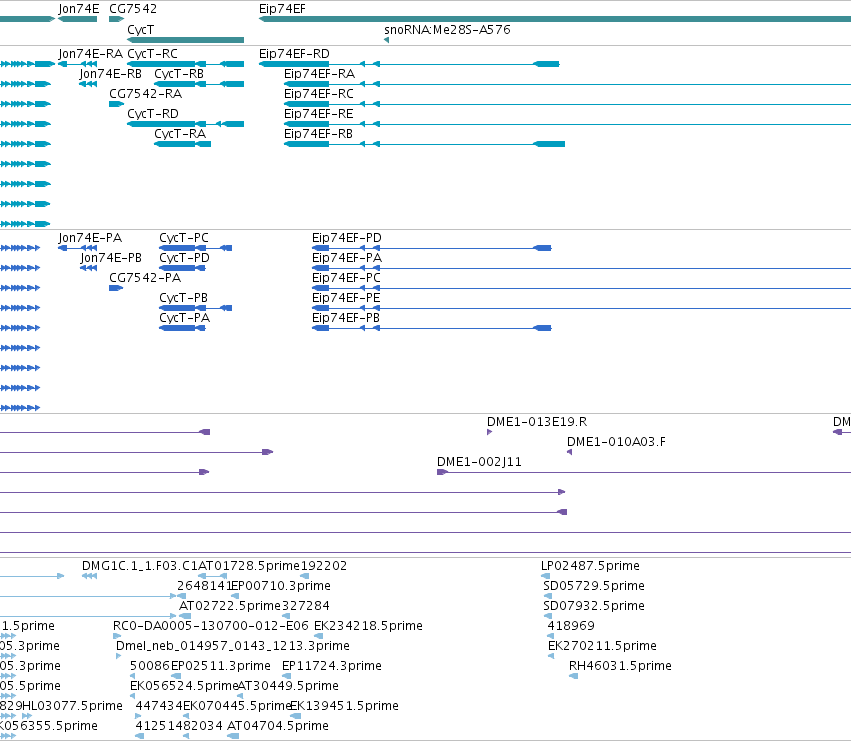Click the EK234218.5prime EST label
Image resolution: width=851 pixels, height=741 pixels.
[368, 626]
